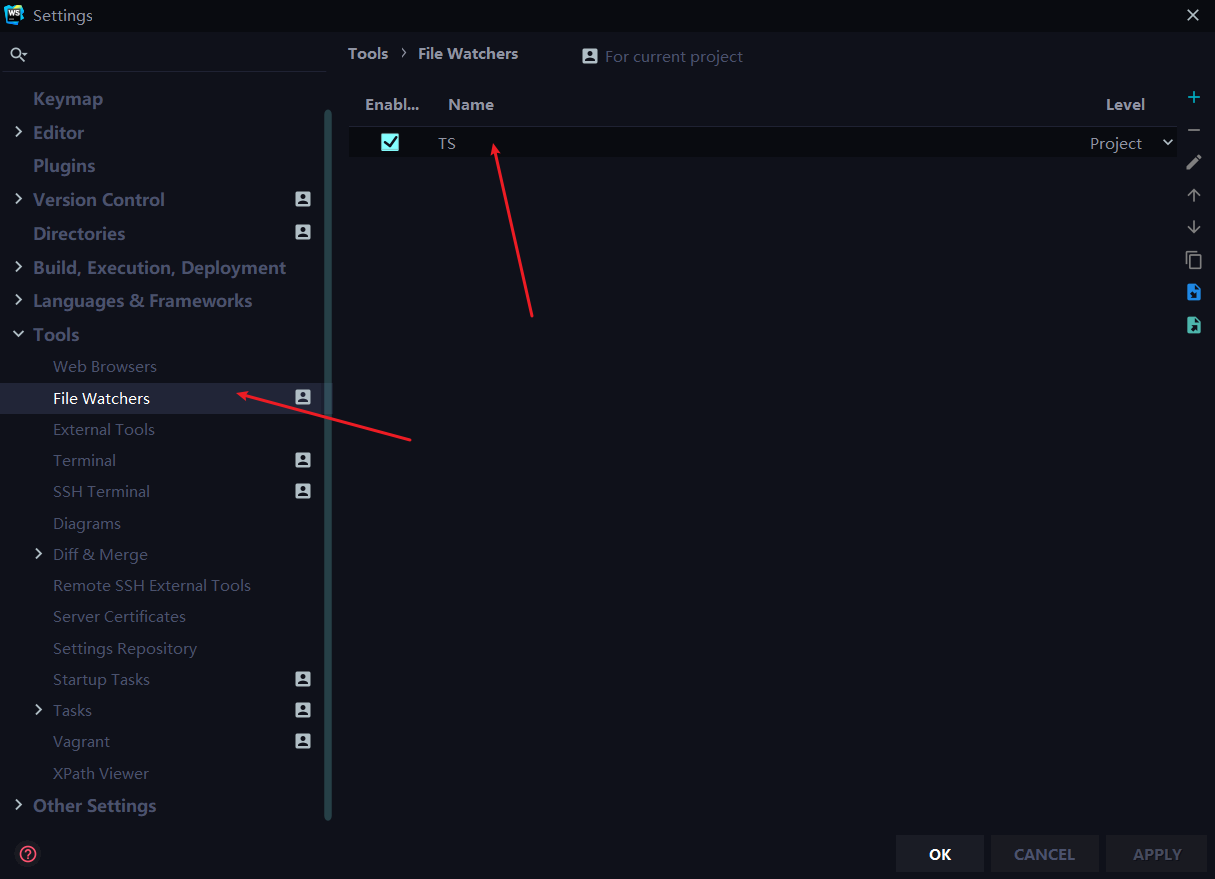Select Server Certificates settings
This screenshot has height=879, width=1215.
[x=119, y=616]
